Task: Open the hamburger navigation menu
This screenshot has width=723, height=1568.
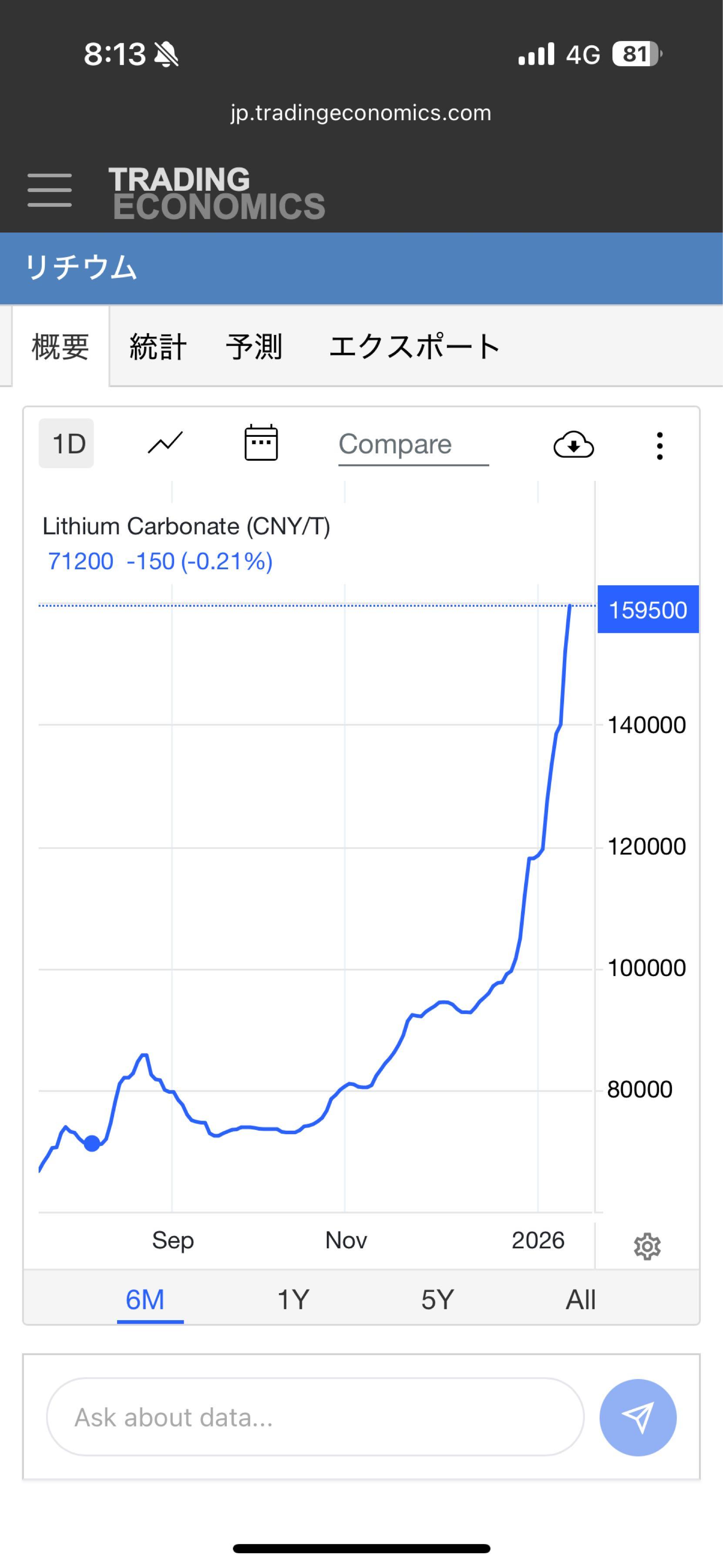Action: pyautogui.click(x=50, y=190)
